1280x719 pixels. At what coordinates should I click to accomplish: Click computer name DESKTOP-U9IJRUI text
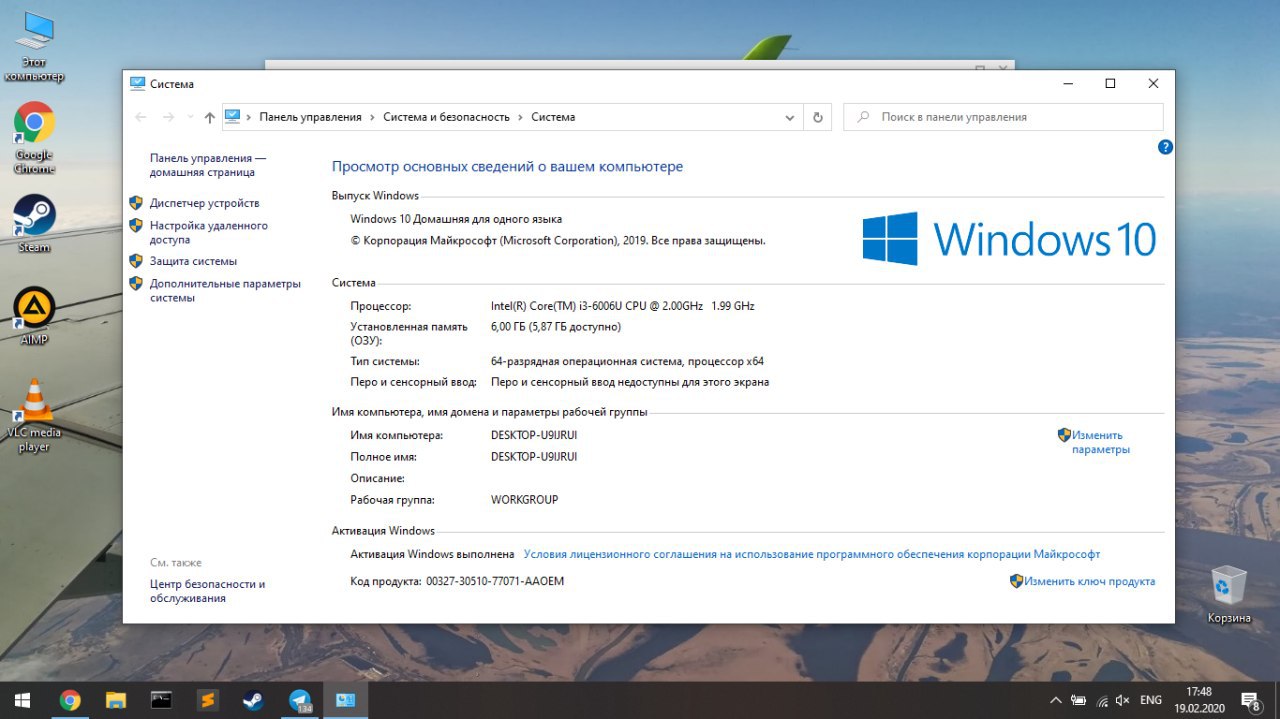[x=534, y=435]
